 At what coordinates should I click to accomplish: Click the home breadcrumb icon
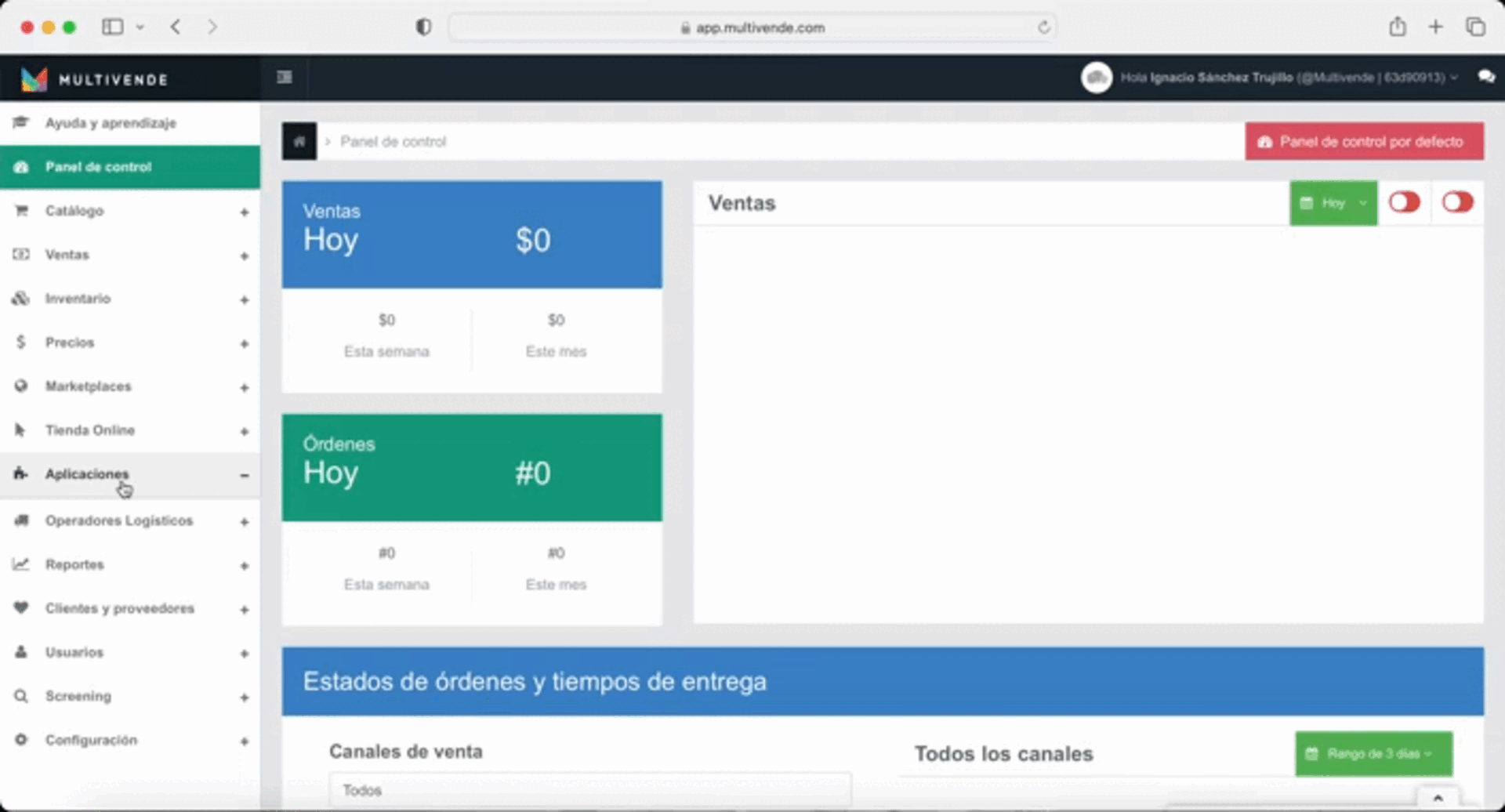[299, 142]
